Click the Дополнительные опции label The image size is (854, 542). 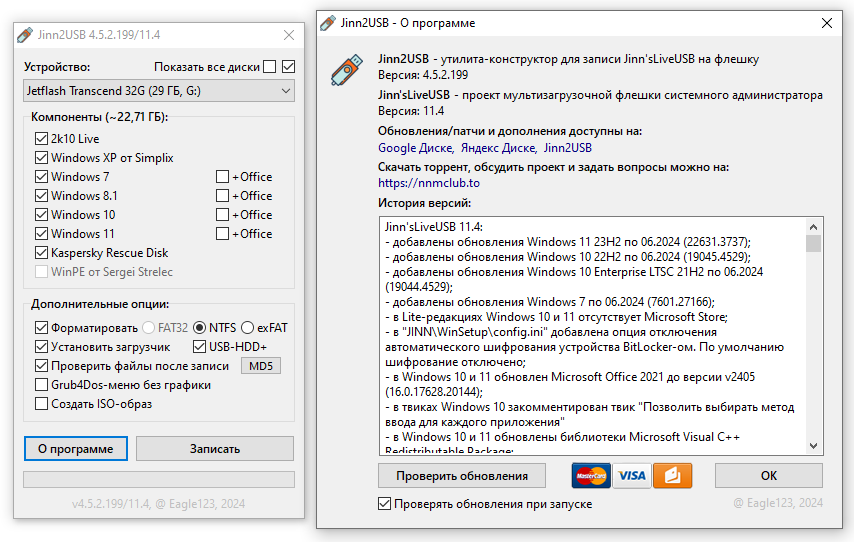pyautogui.click(x=100, y=304)
